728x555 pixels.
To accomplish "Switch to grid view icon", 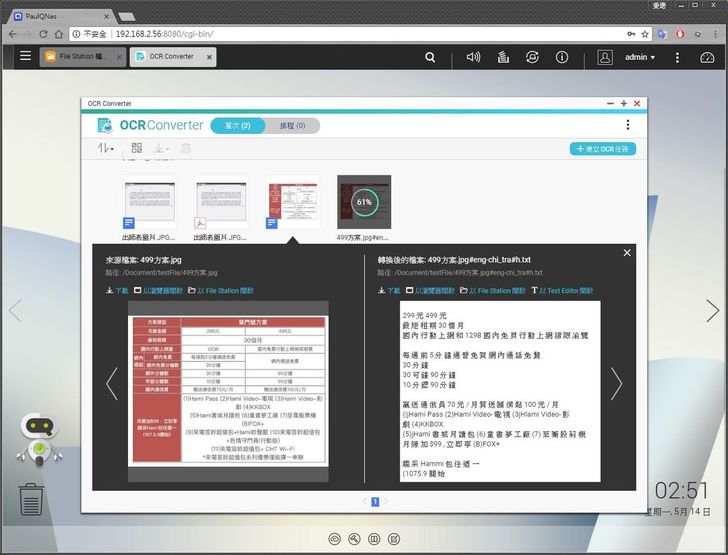I will 136,148.
